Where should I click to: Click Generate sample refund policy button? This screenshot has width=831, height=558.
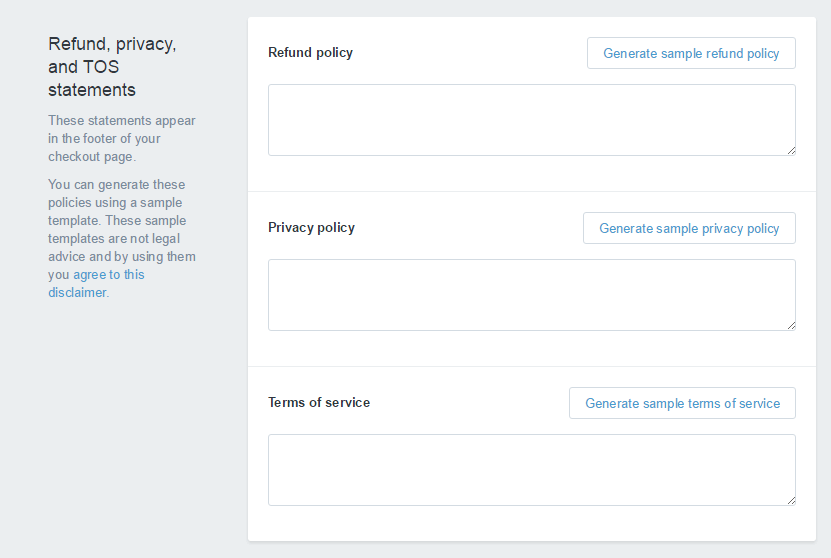tap(691, 54)
